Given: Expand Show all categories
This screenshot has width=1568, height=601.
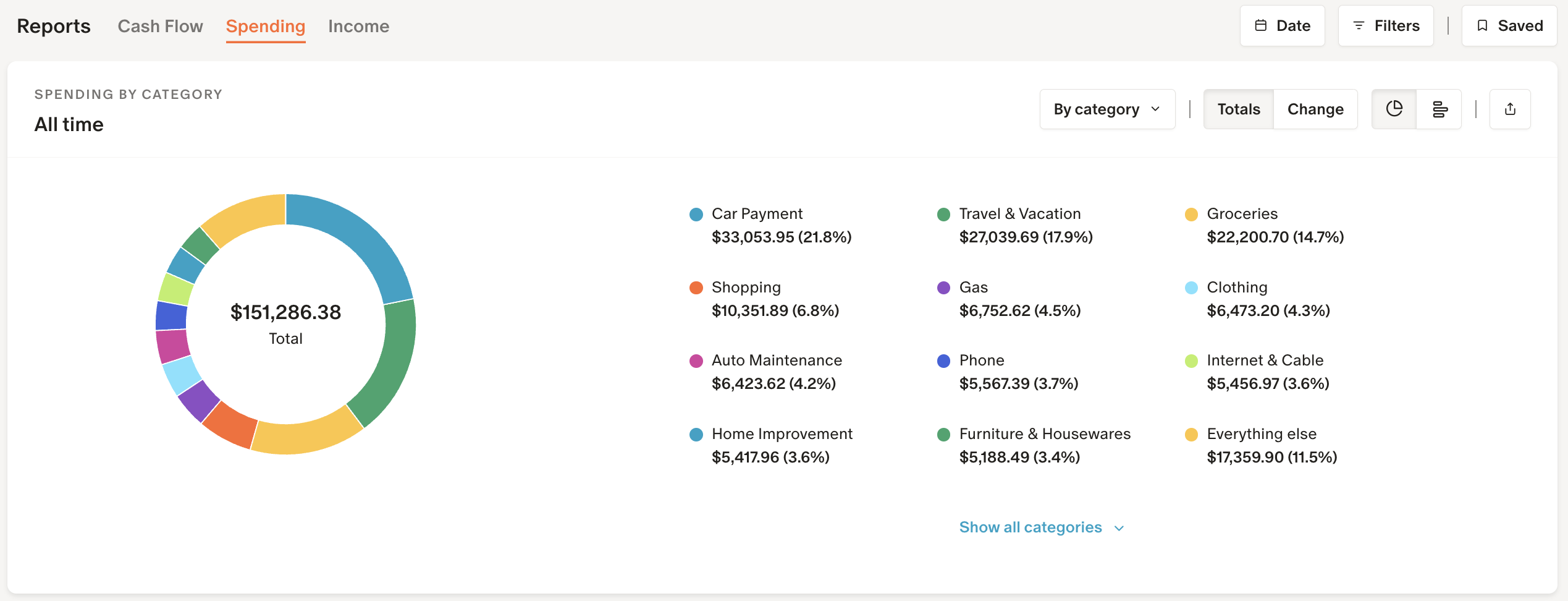Looking at the screenshot, I should click(1030, 527).
